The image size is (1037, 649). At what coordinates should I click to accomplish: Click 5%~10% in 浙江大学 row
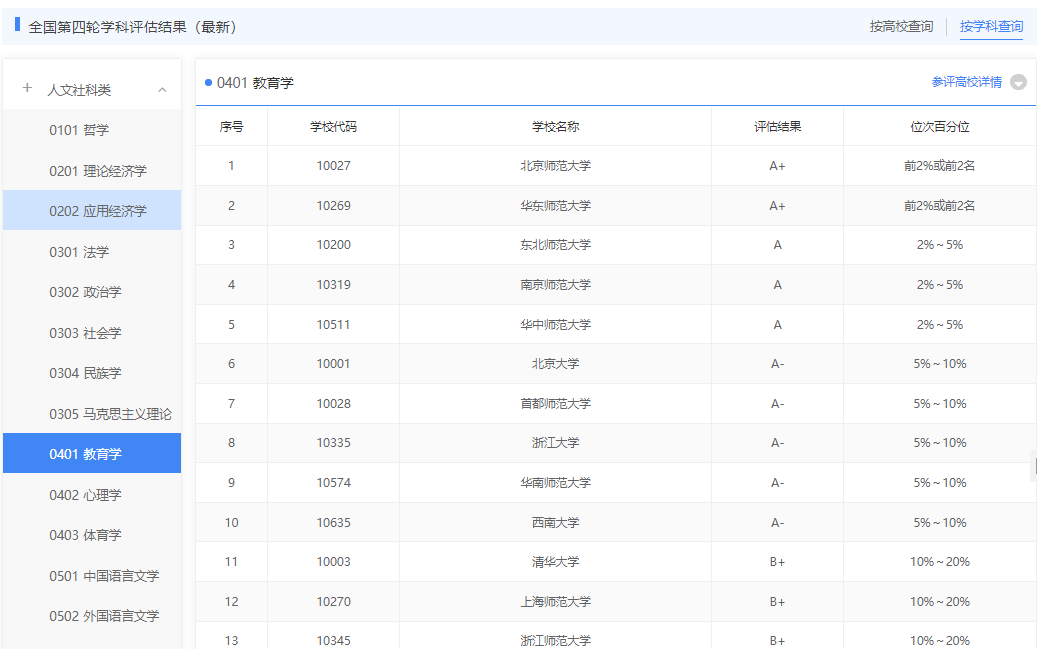pyautogui.click(x=940, y=443)
